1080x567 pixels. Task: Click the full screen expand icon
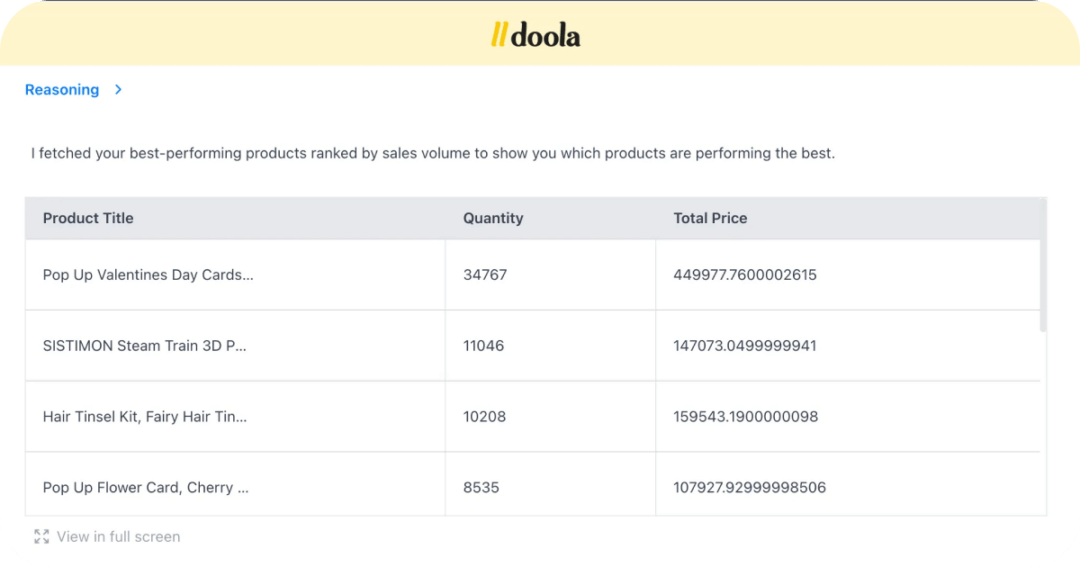pyautogui.click(x=41, y=537)
